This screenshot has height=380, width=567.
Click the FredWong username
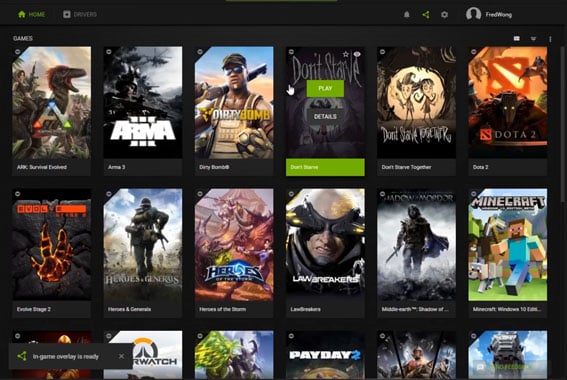click(499, 15)
